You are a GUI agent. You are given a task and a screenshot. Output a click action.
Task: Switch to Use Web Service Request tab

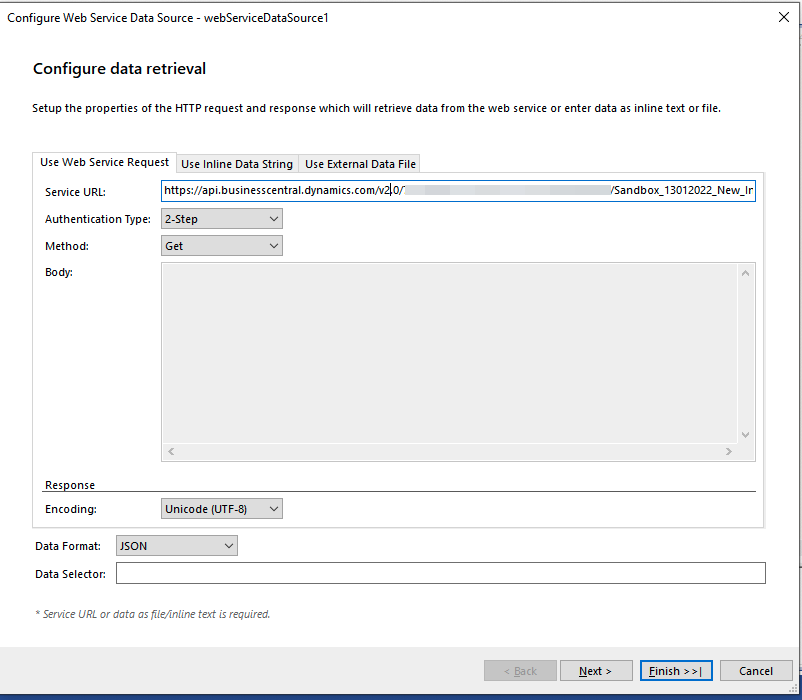click(x=104, y=162)
